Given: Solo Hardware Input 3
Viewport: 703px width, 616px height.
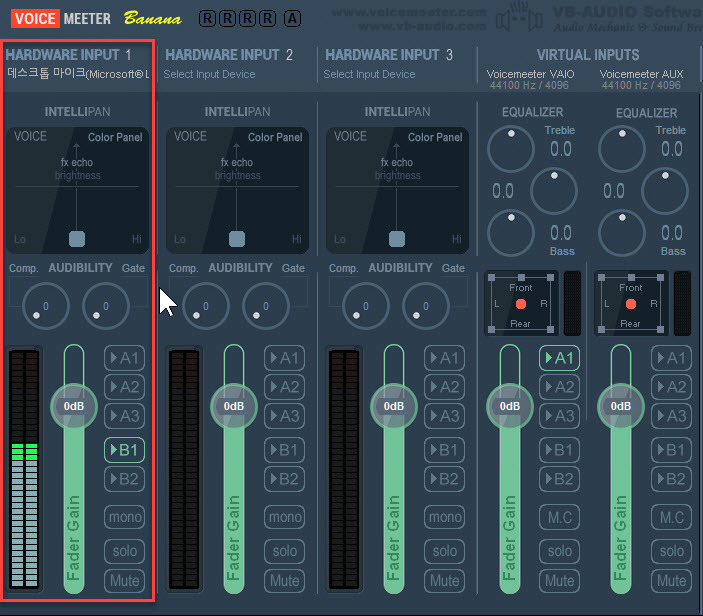Looking at the screenshot, I should 445,551.
